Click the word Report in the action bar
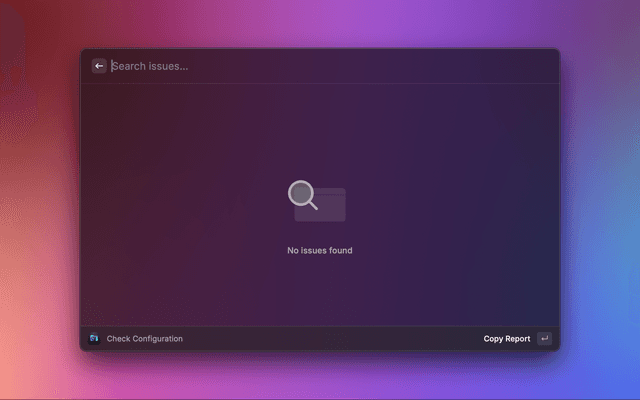Screen dimensions: 640x400 point(518,339)
